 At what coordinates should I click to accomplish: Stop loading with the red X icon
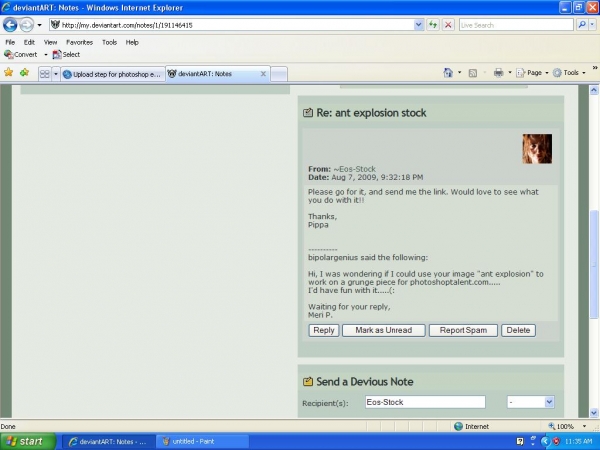point(448,25)
